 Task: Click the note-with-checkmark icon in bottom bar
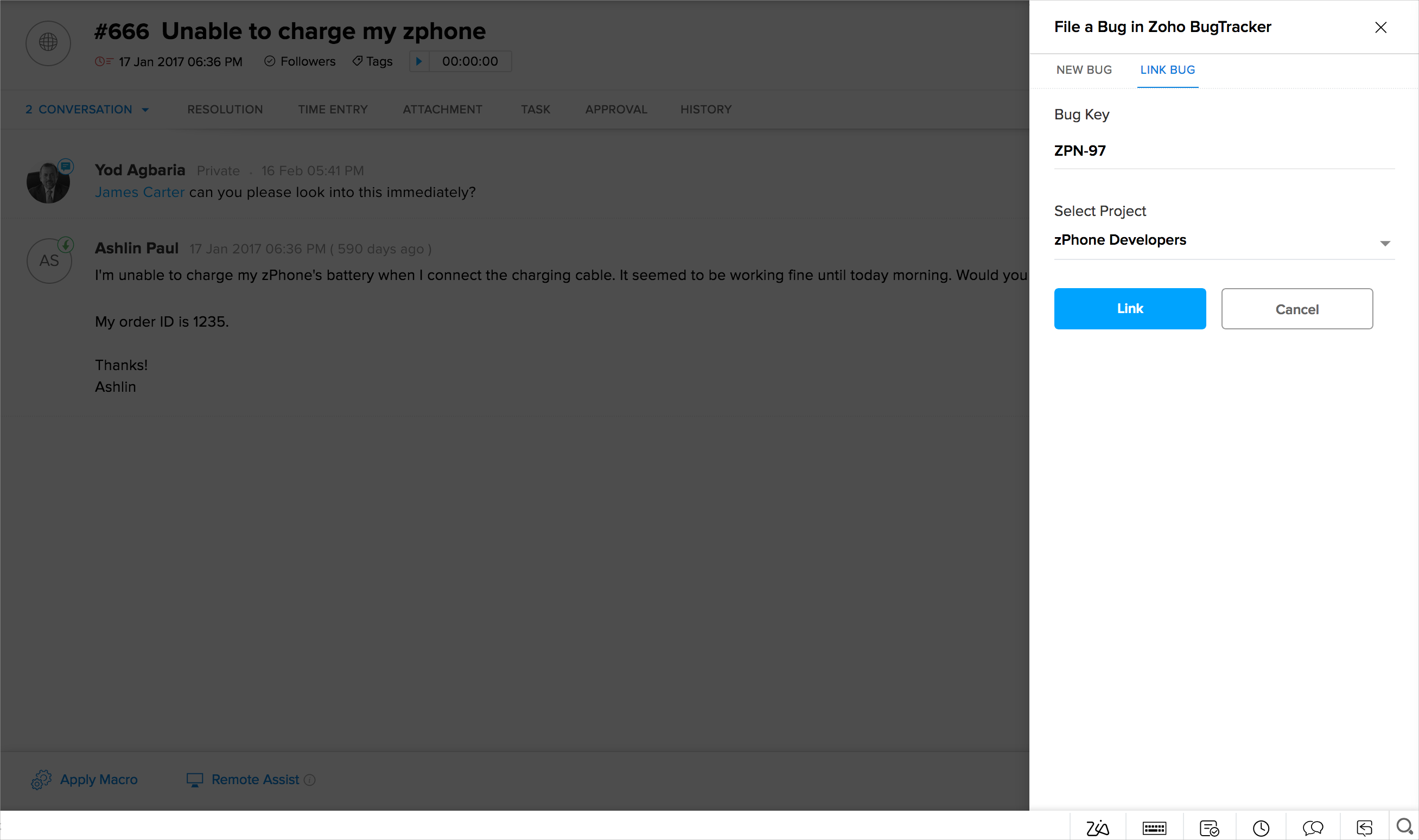[x=1208, y=828]
